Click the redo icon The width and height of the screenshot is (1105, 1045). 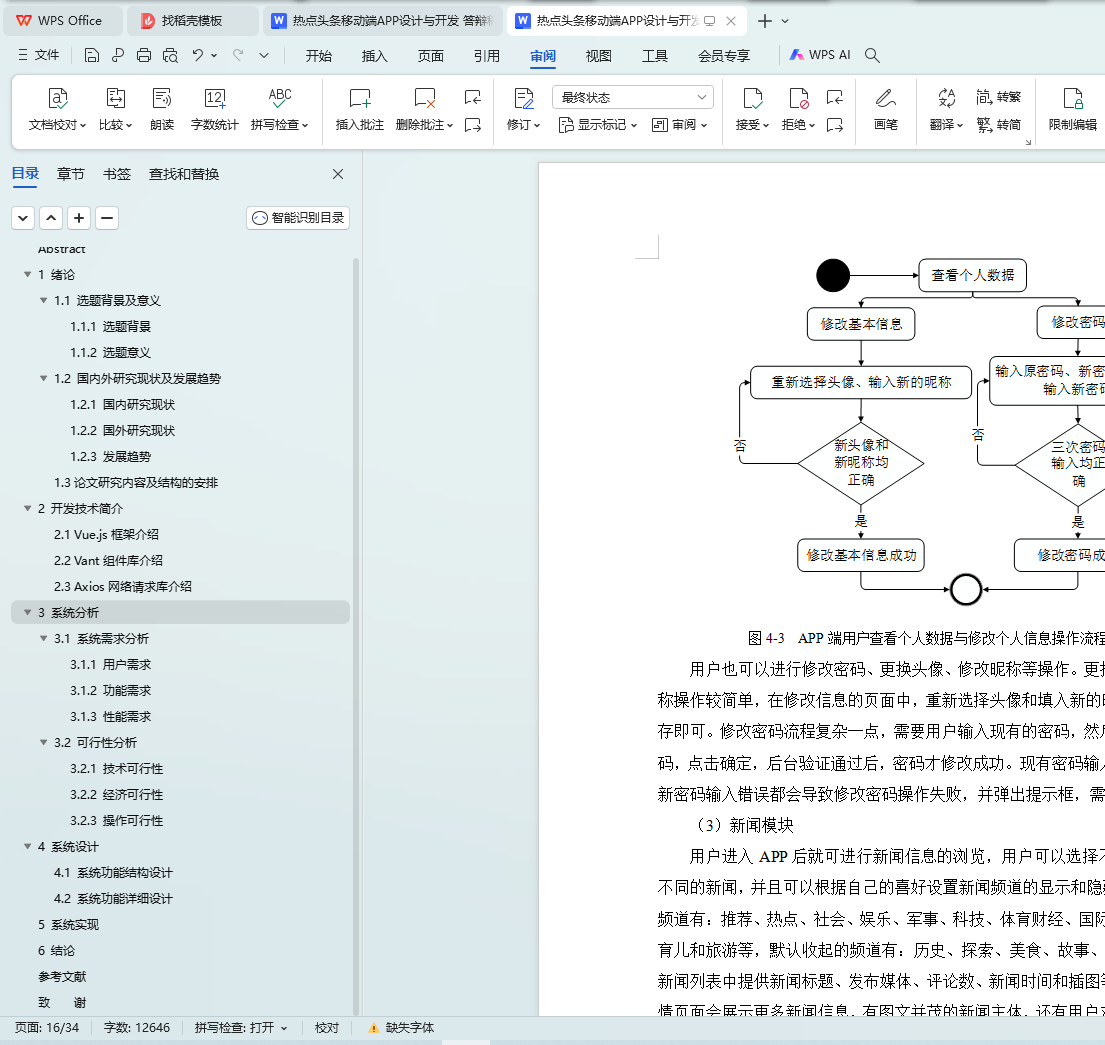(x=239, y=55)
